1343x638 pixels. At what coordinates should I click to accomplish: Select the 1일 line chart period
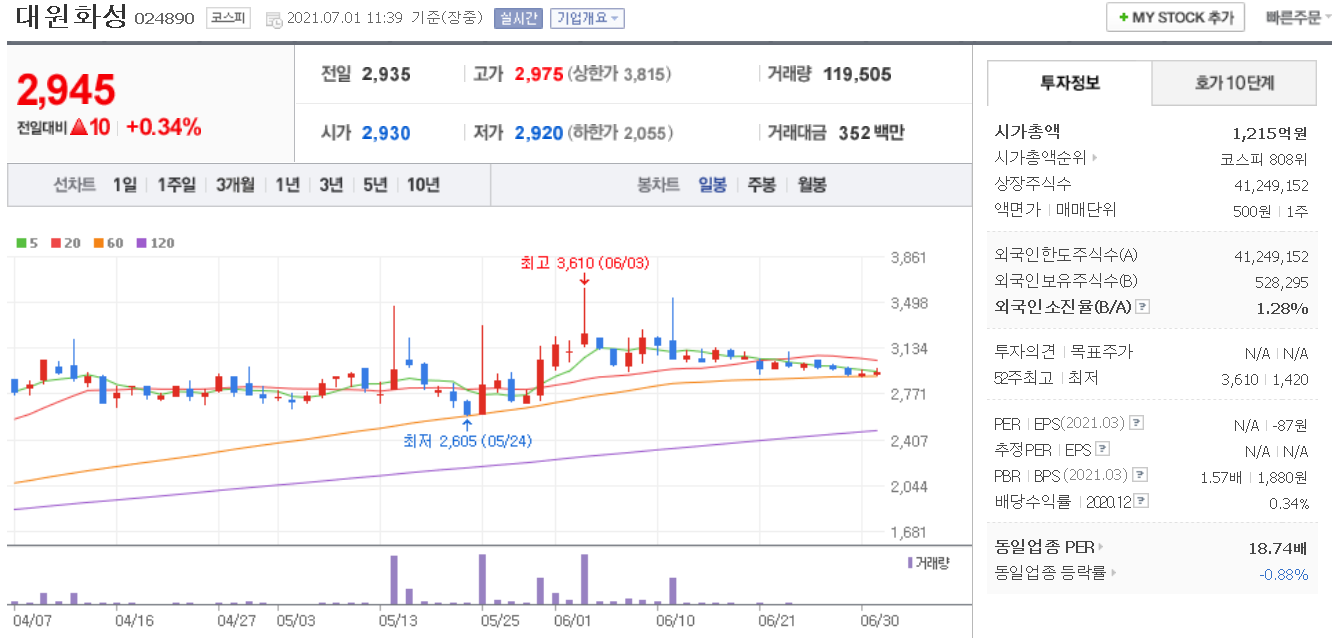pos(124,185)
